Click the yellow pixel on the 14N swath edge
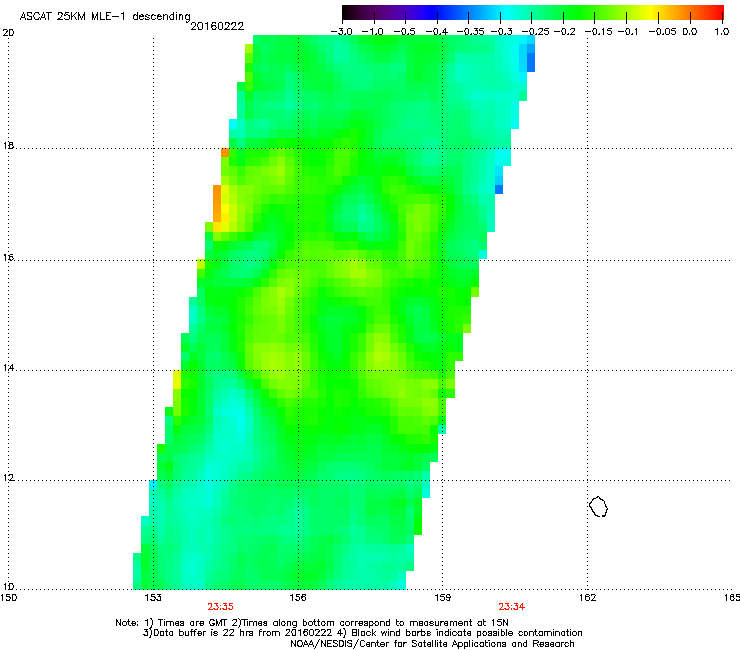The height and width of the screenshot is (650, 740). pos(177,380)
